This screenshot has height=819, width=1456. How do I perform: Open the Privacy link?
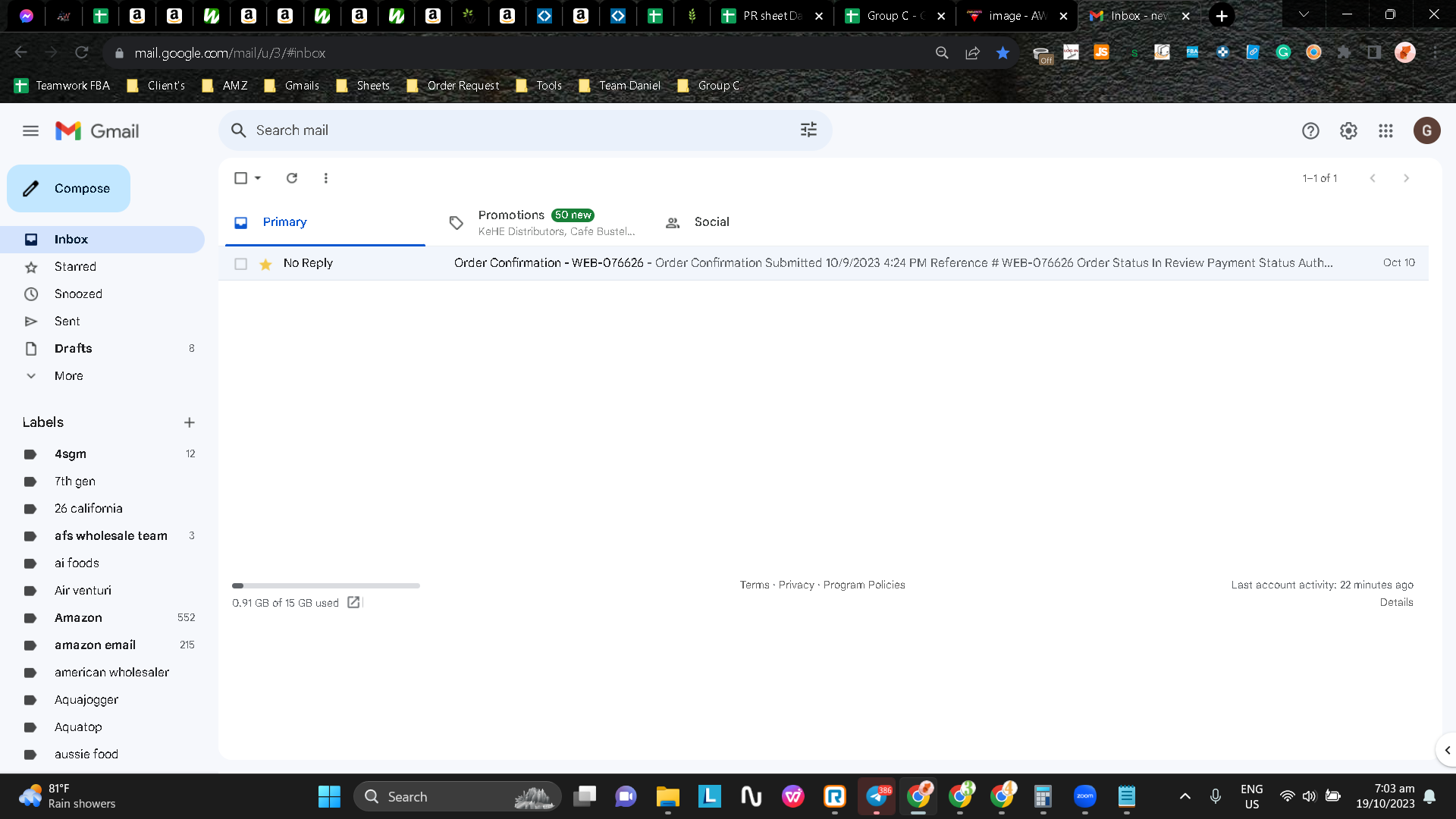pos(796,585)
